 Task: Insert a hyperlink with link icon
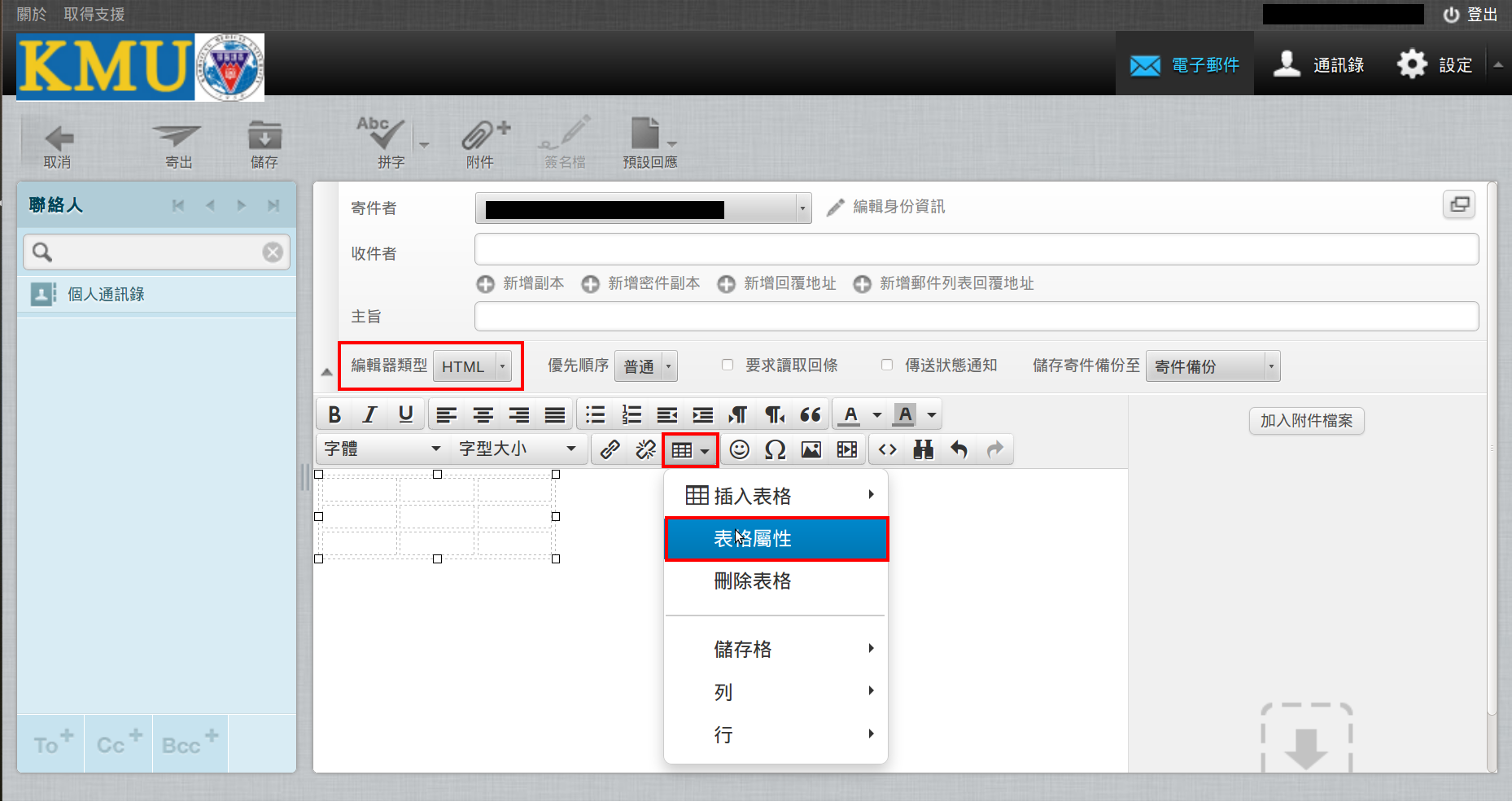610,449
